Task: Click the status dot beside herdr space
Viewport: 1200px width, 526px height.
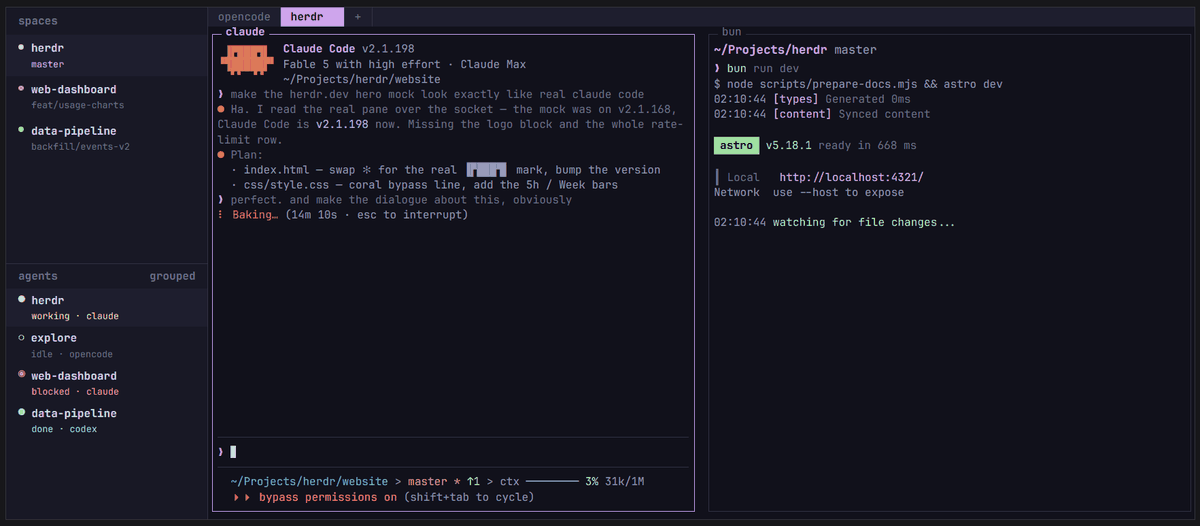Action: coord(21,48)
